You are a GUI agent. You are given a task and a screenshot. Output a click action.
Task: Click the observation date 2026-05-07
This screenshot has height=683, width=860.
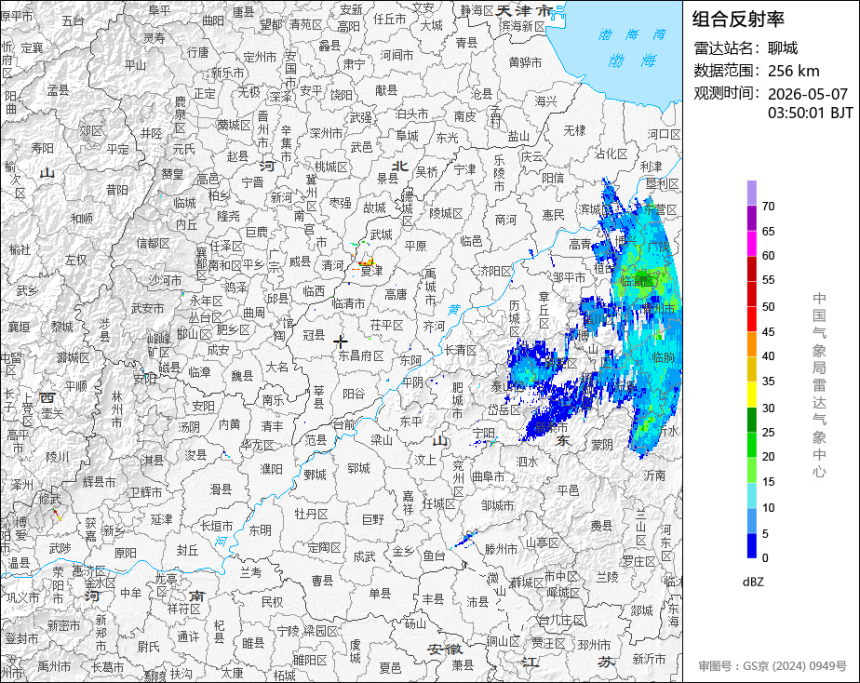pos(808,94)
